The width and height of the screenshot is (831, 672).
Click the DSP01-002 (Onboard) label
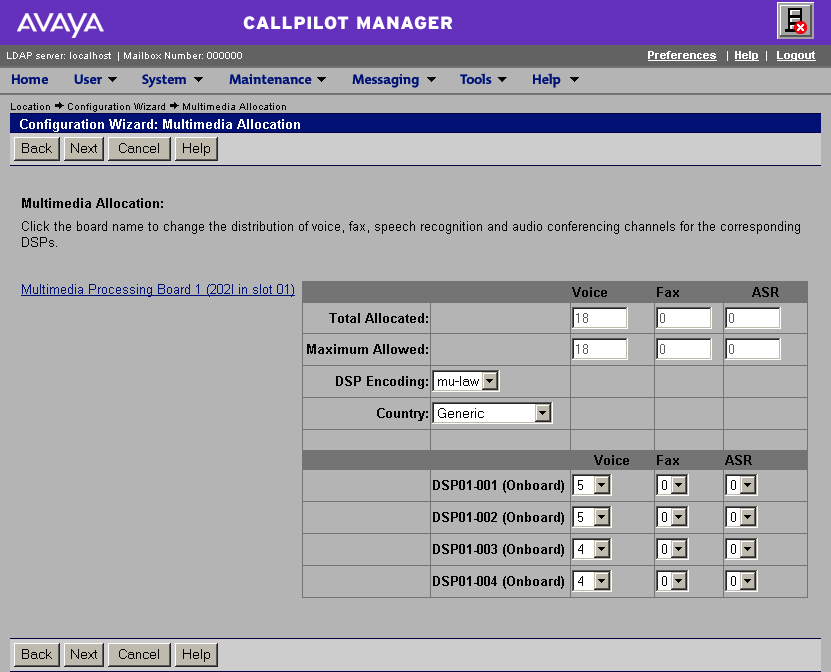498,517
